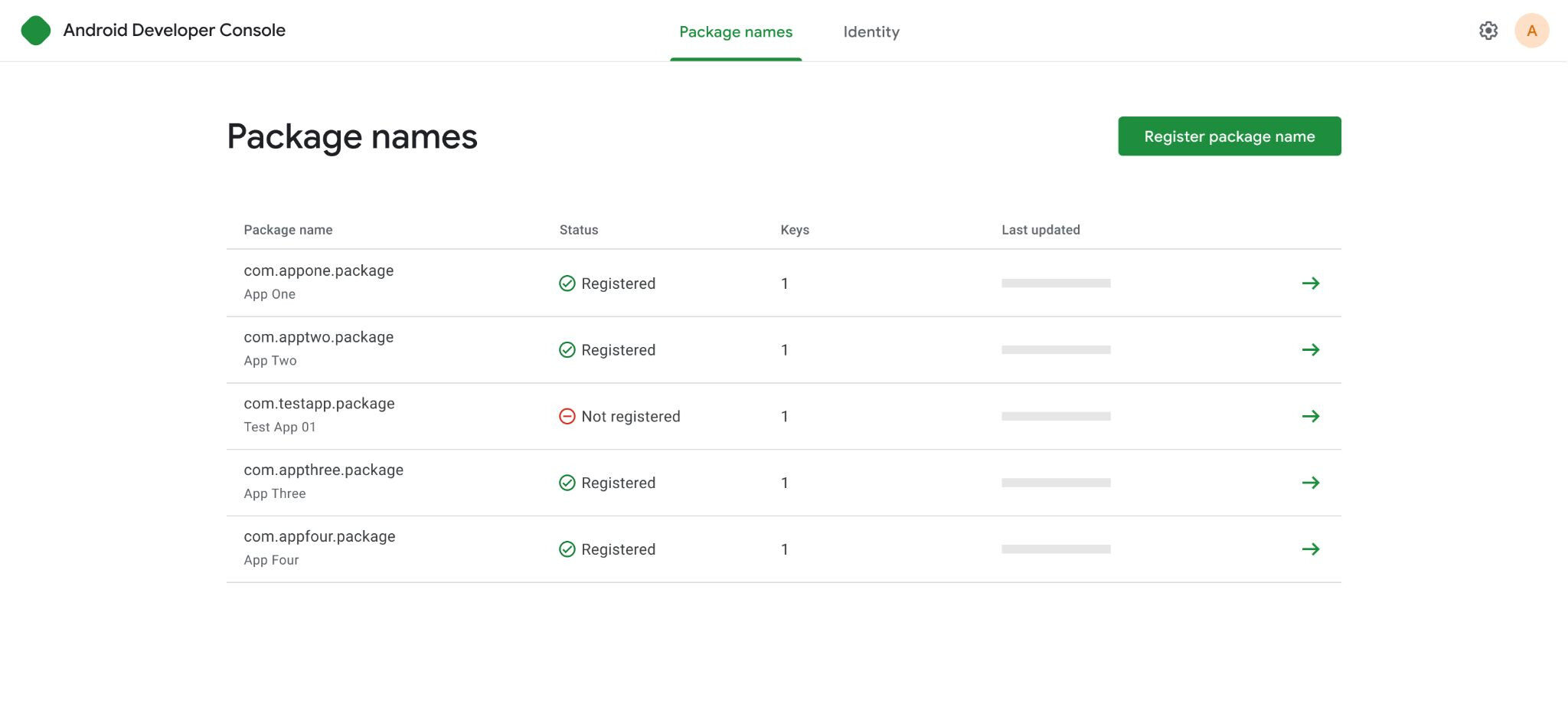
Task: Click the Register package name button
Action: tap(1229, 136)
